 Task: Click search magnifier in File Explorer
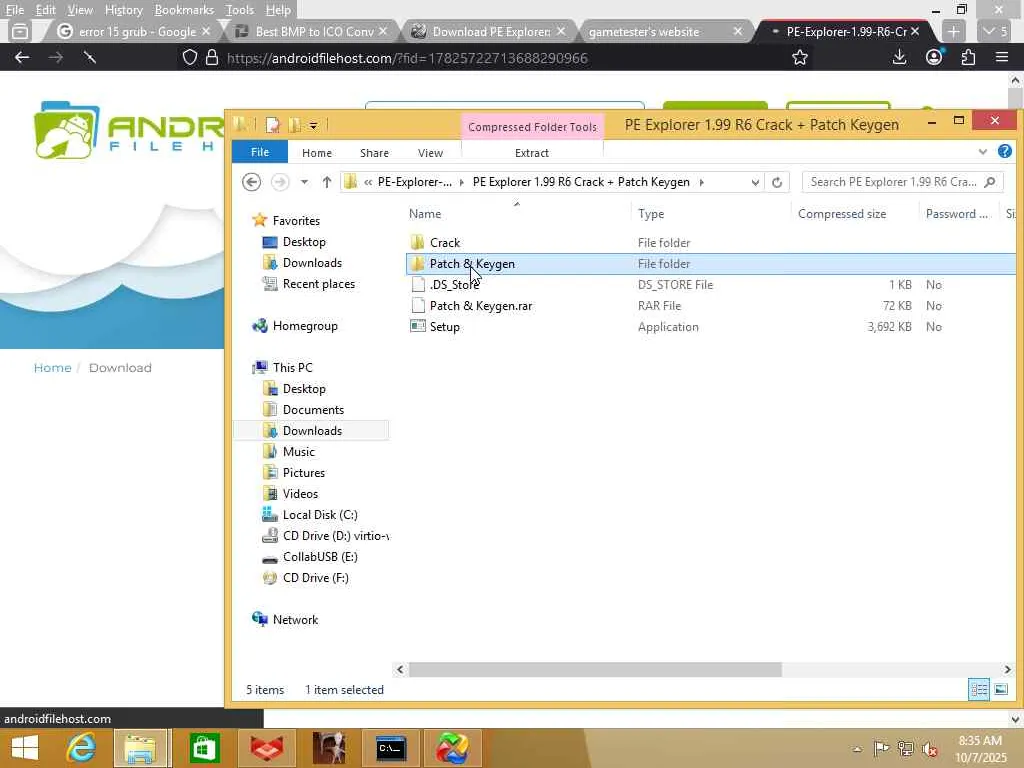[990, 182]
